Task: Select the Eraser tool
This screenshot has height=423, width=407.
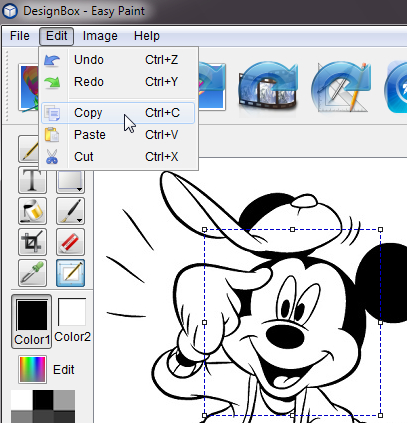Action: [x=70, y=242]
